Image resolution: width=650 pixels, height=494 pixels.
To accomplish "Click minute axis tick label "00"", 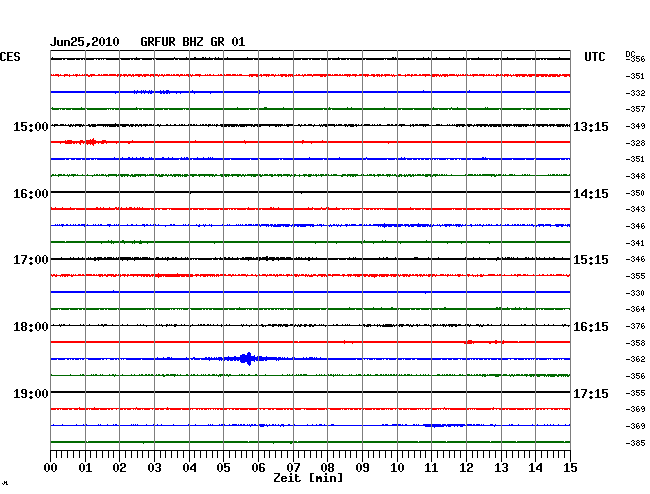I will (x=51, y=468).
